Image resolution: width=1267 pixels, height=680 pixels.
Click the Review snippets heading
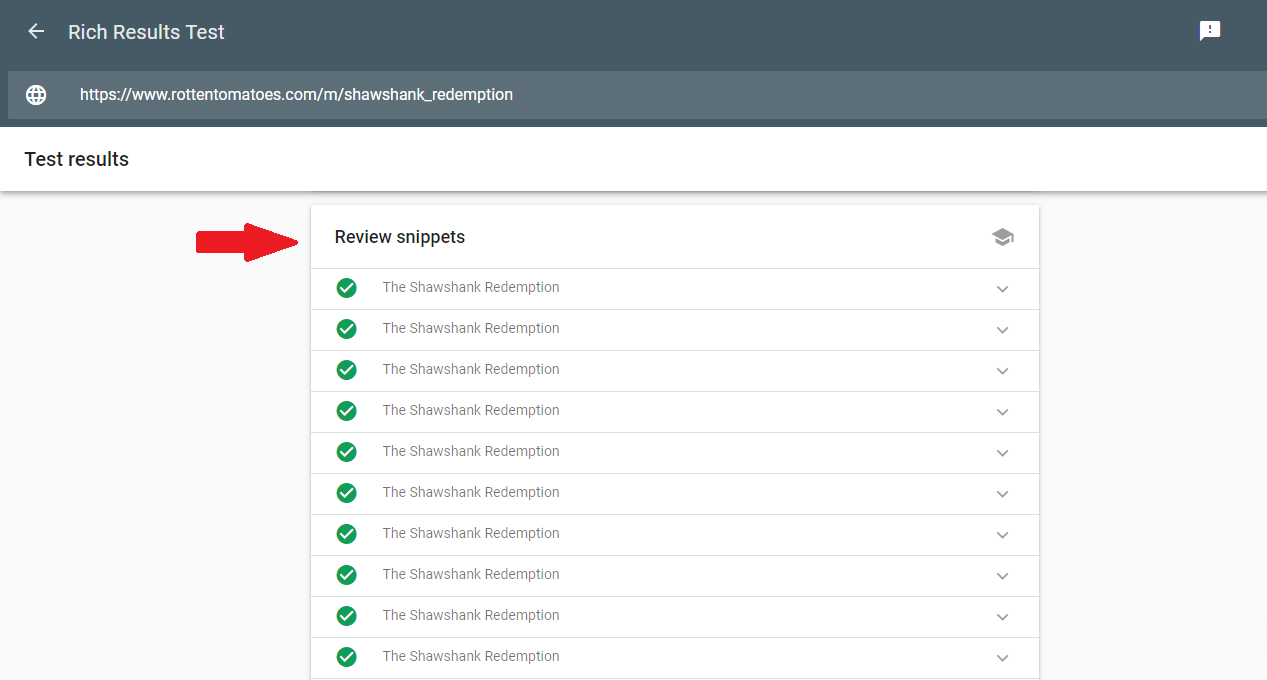coord(400,237)
